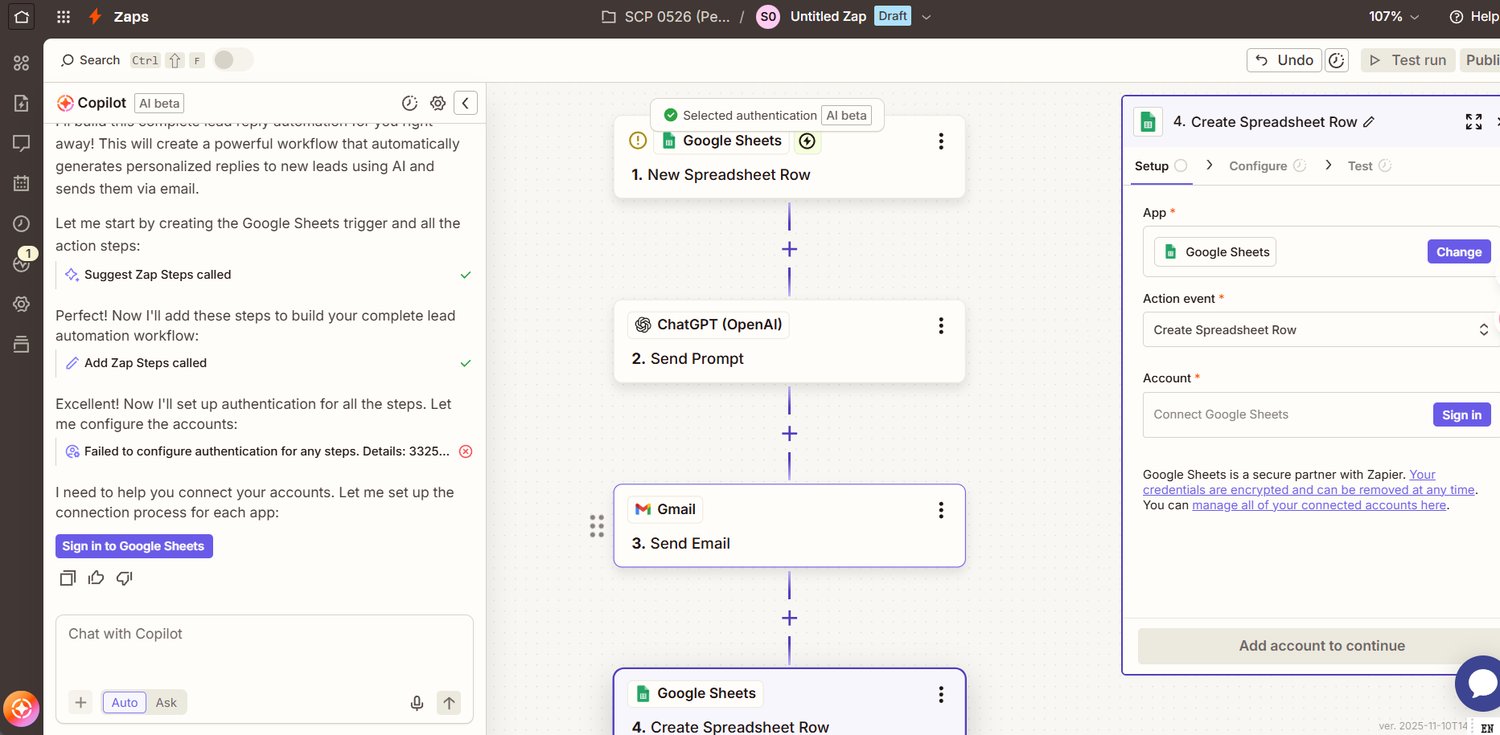The height and width of the screenshot is (735, 1500).
Task: Select Auto mode in Copilot chat
Action: point(124,703)
